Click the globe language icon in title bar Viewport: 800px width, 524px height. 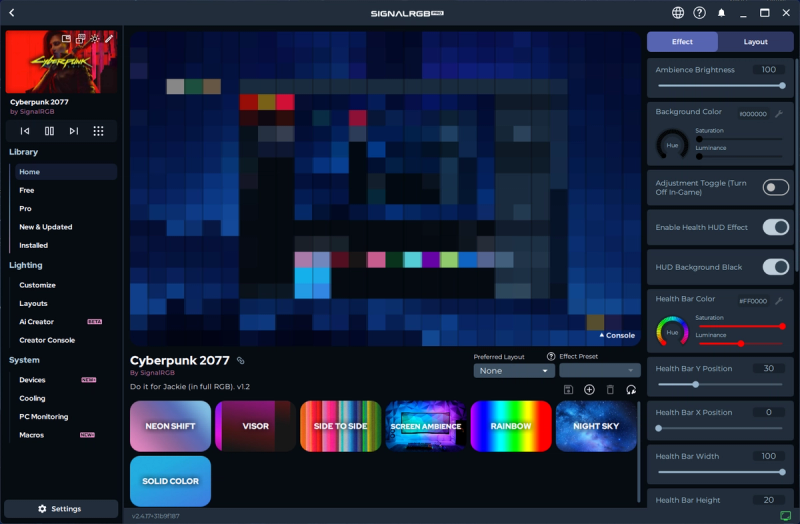pos(678,13)
